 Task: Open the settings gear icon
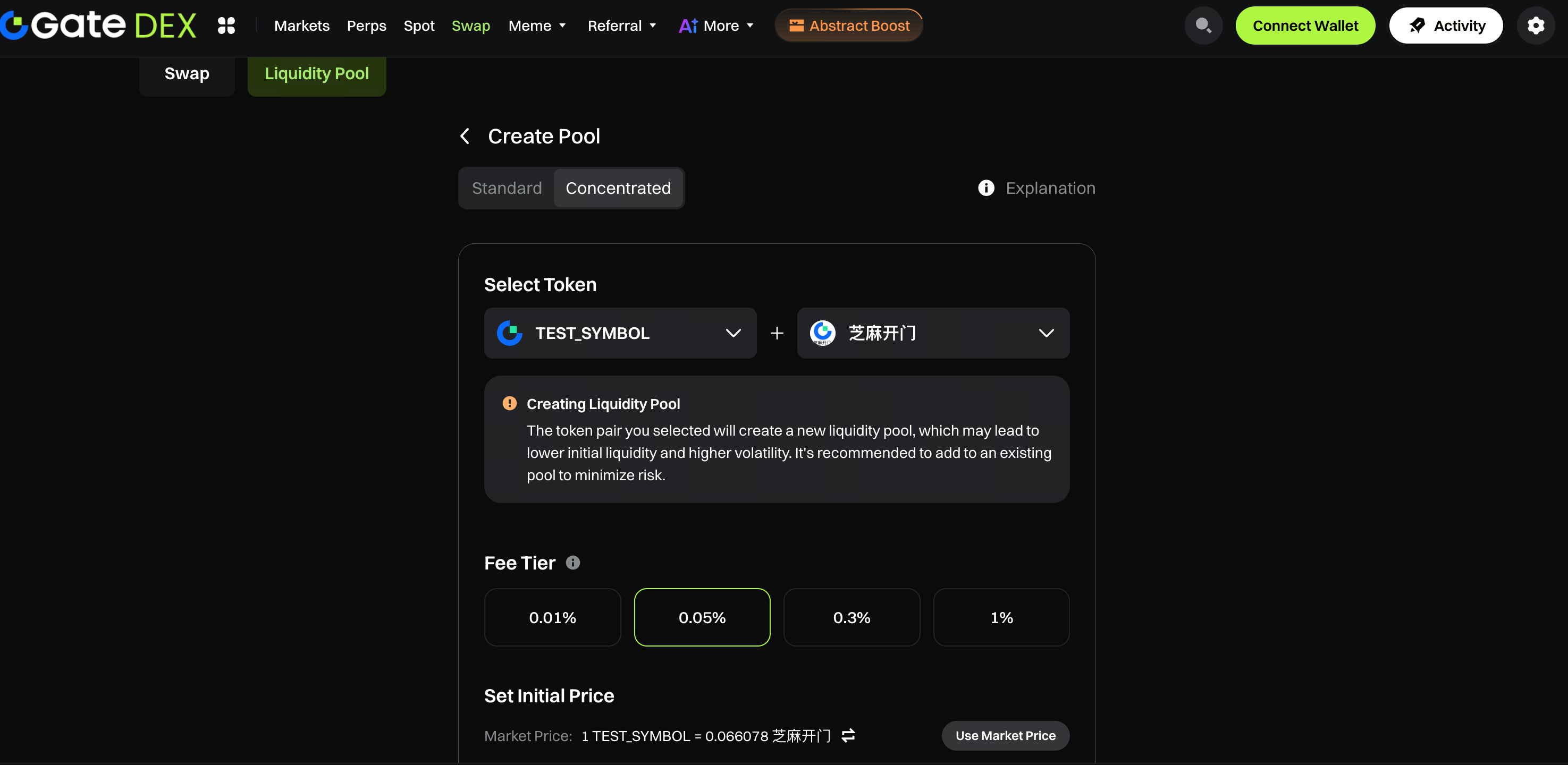click(x=1535, y=25)
